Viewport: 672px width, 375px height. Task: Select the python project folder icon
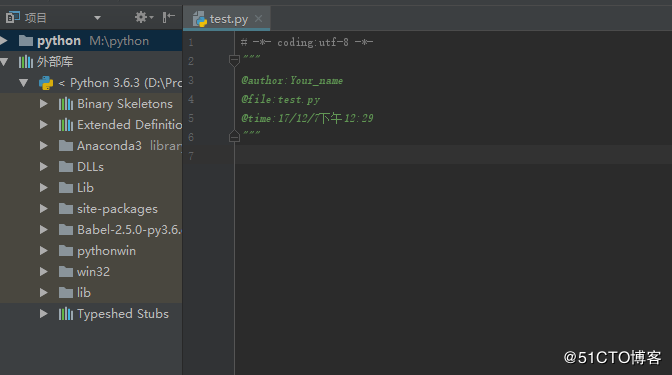(26, 41)
